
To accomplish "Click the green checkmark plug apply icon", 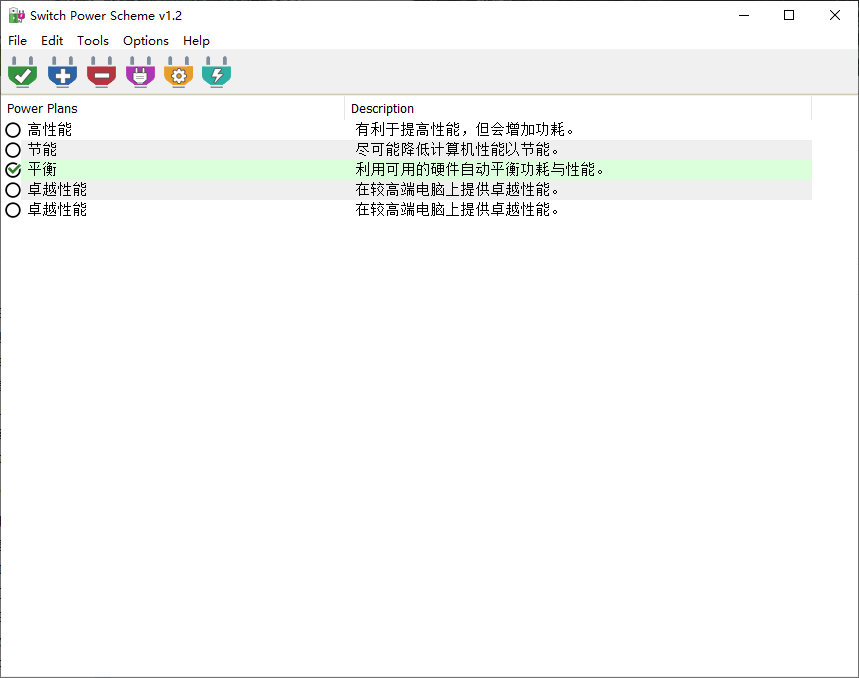I will [22, 72].
